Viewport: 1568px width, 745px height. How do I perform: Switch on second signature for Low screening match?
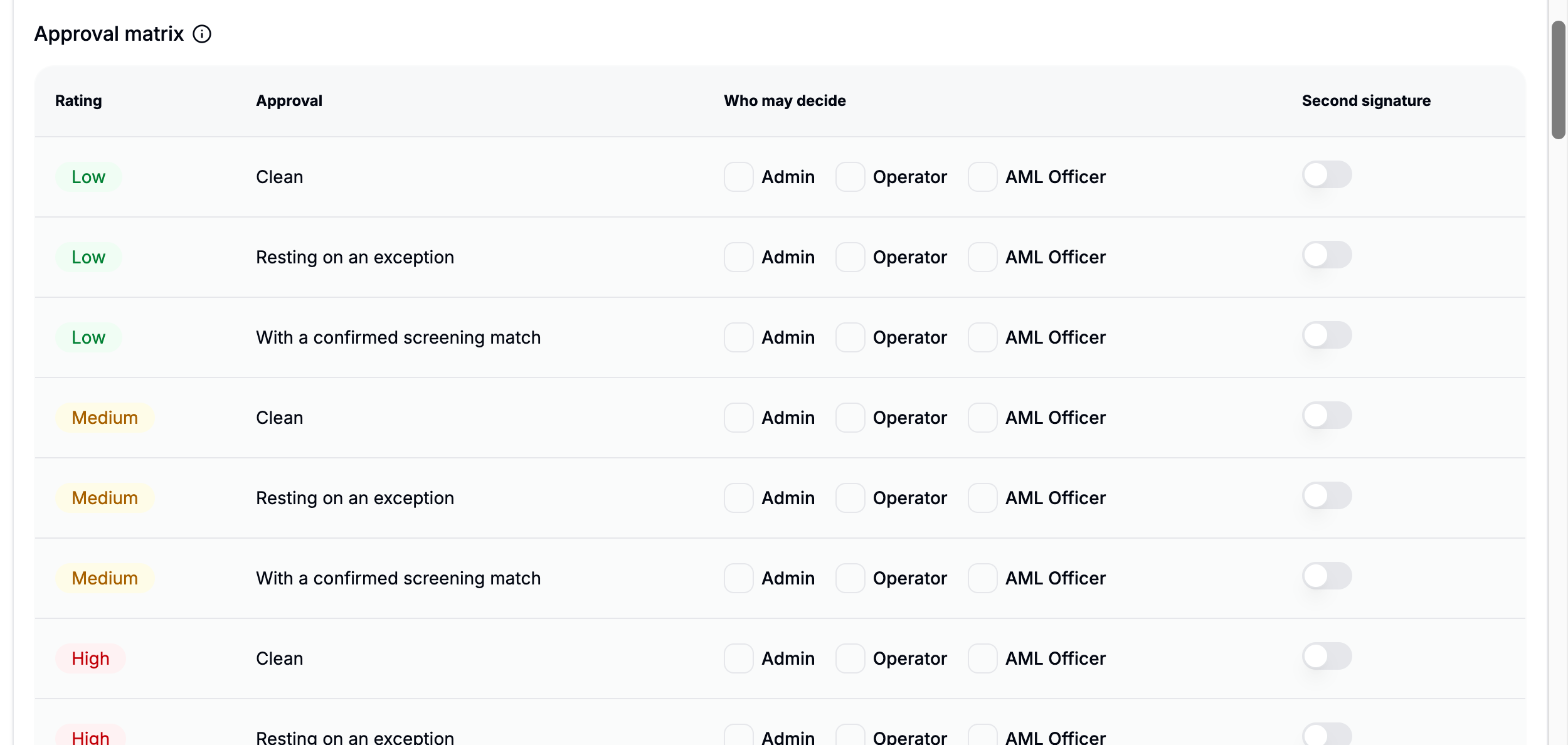tap(1327, 335)
